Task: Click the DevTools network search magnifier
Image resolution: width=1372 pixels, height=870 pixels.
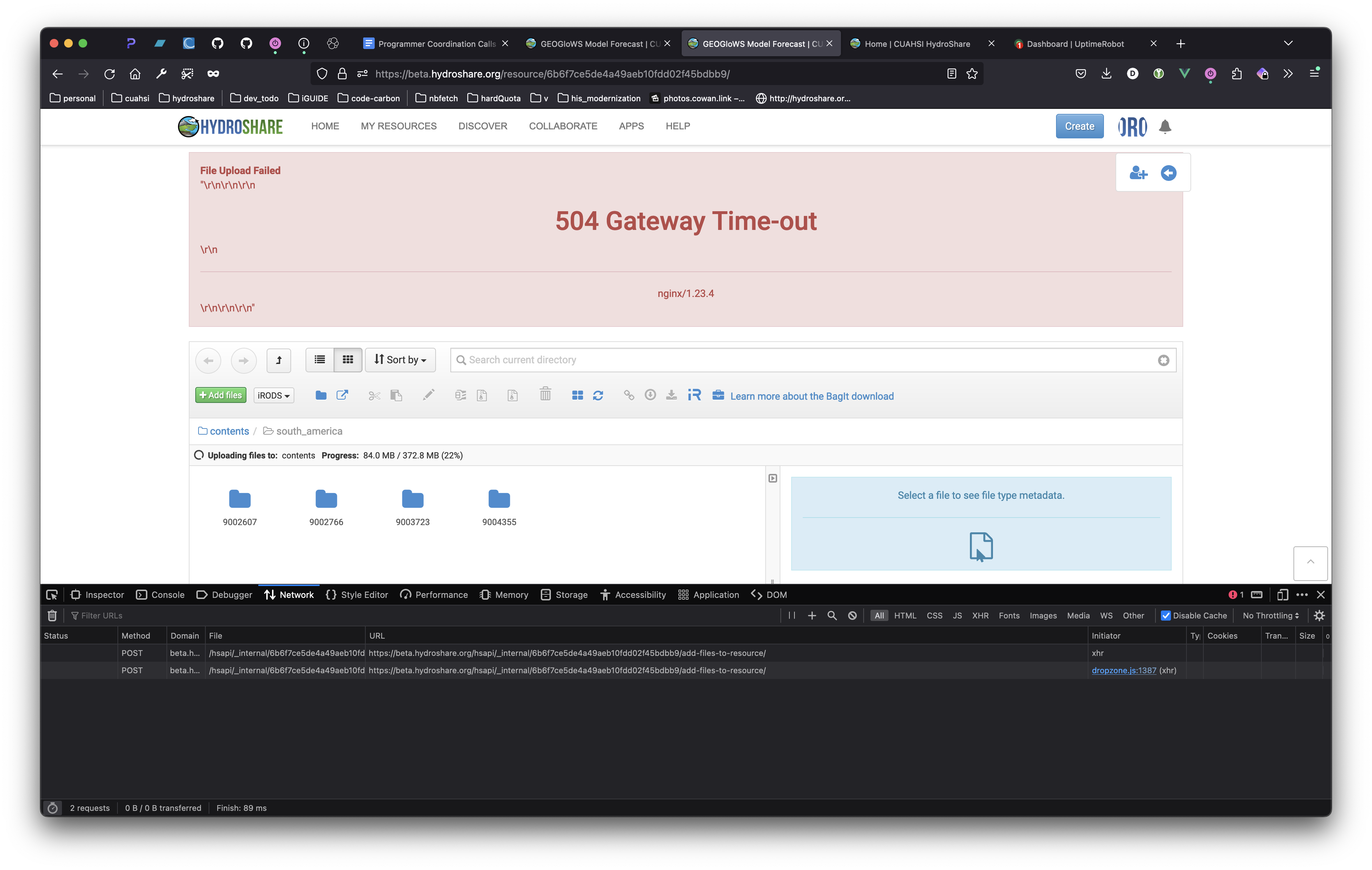Action: click(x=832, y=615)
